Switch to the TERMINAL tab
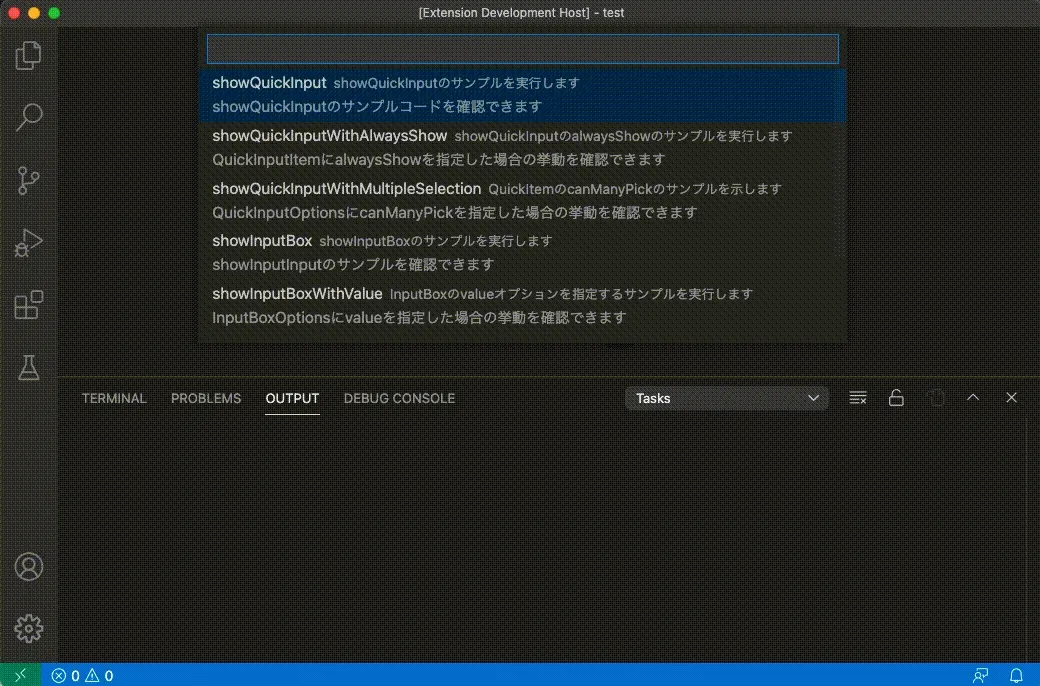 [113, 398]
